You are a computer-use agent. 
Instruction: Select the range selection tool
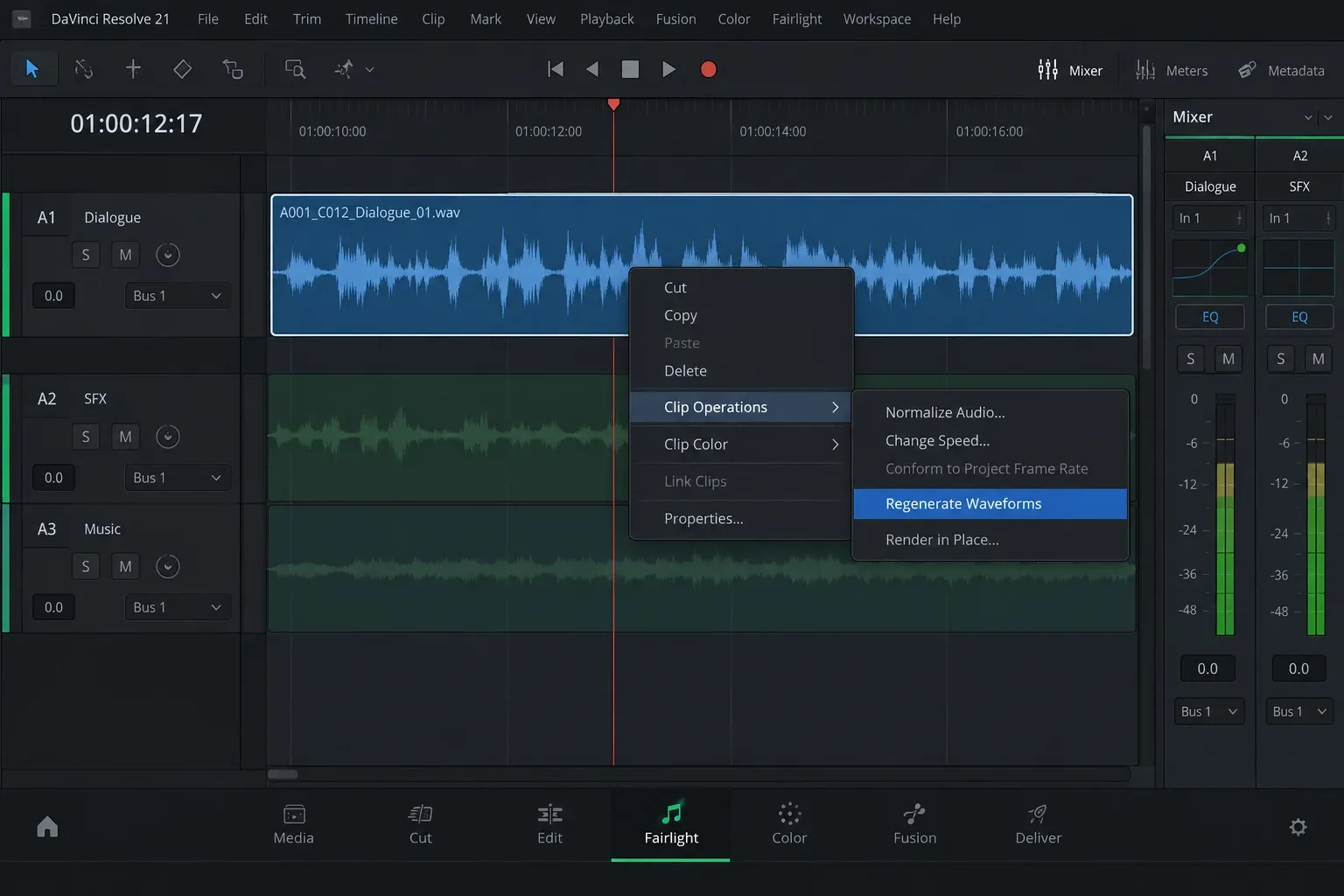84,69
